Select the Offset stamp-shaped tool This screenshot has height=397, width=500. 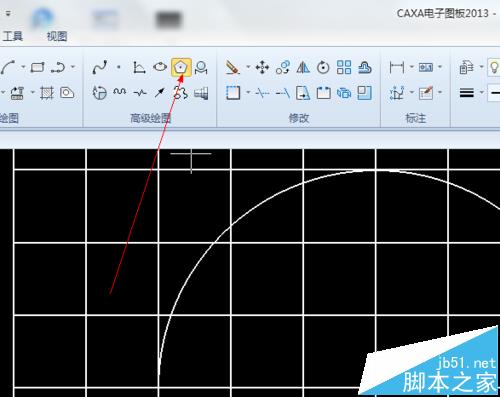(365, 67)
